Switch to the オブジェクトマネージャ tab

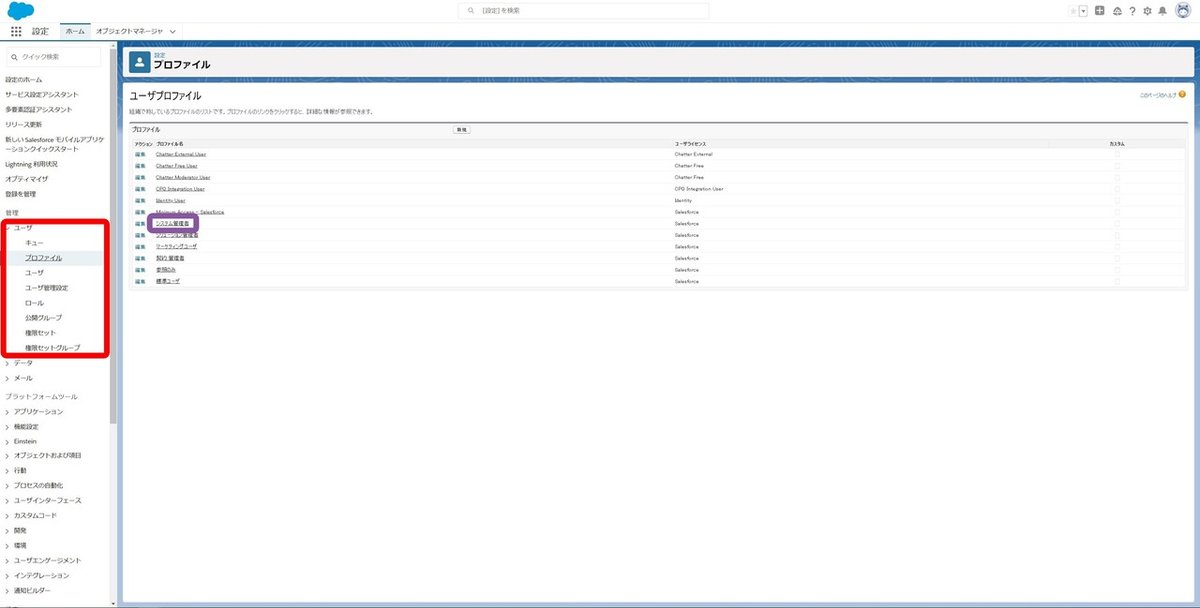click(129, 31)
